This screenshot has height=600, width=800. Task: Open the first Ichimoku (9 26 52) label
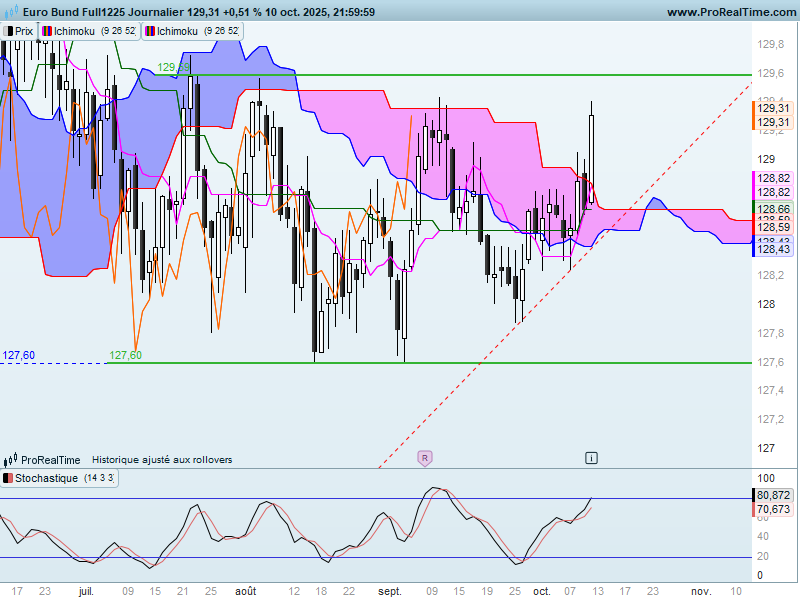[89, 31]
